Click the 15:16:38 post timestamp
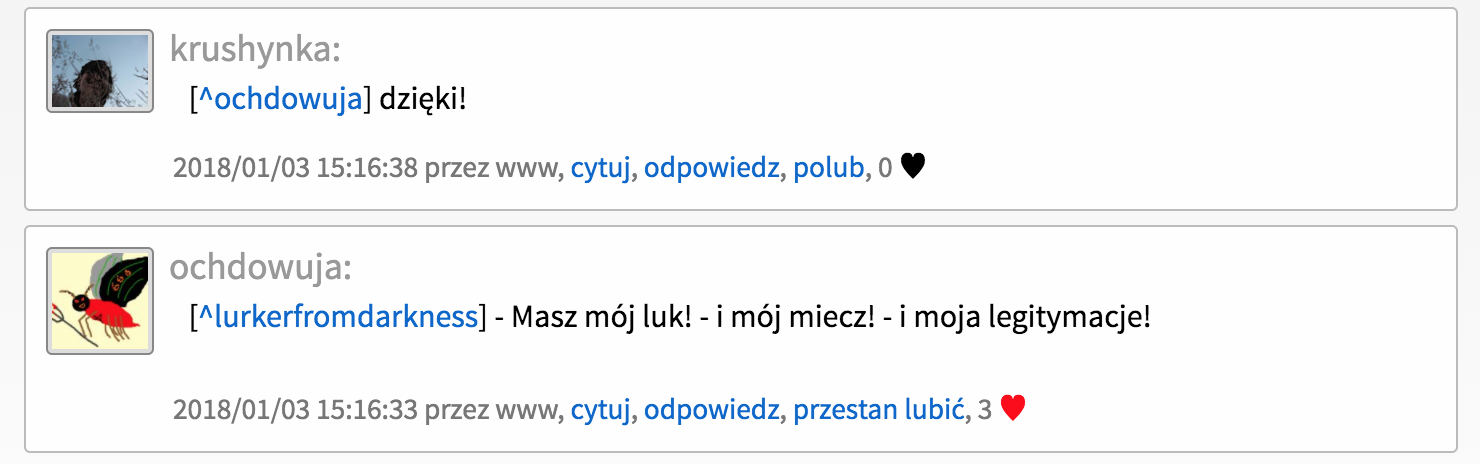1480x464 pixels. pos(295,168)
